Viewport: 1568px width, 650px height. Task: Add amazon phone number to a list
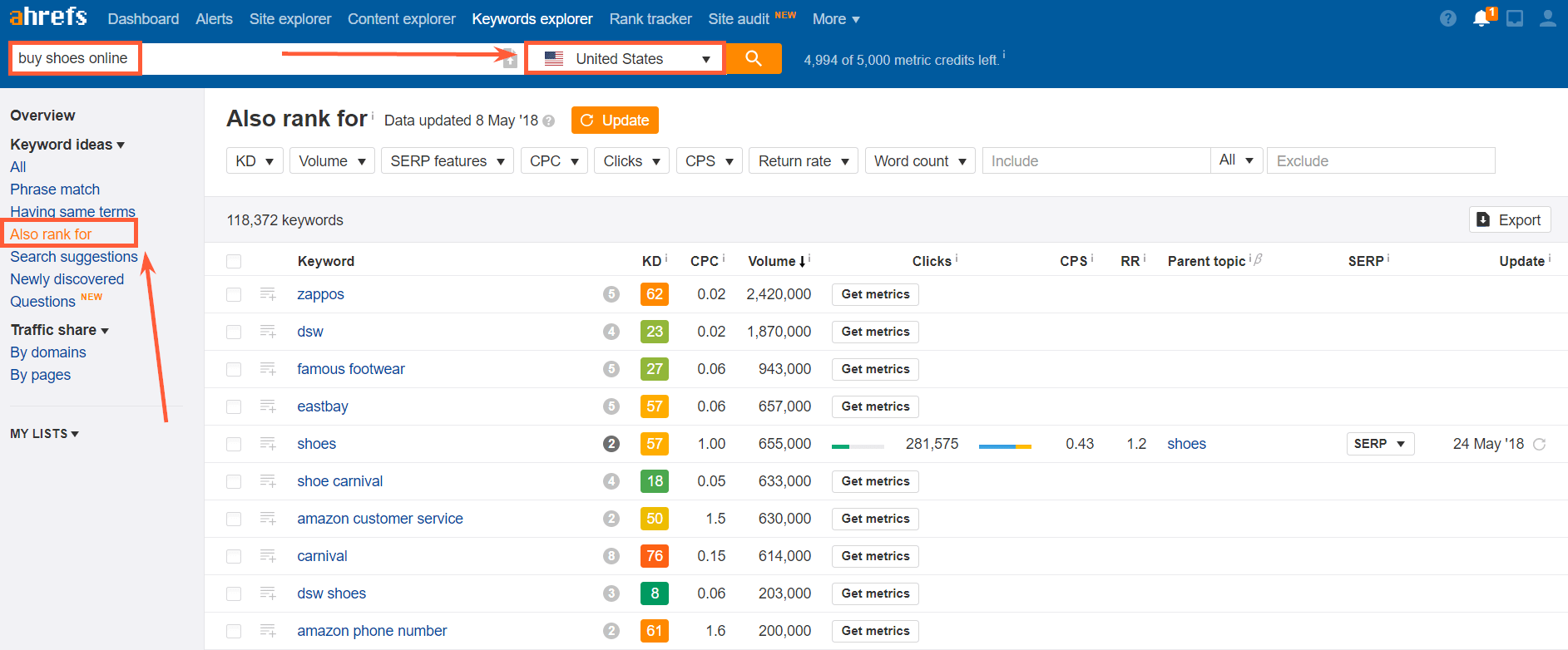coord(268,631)
